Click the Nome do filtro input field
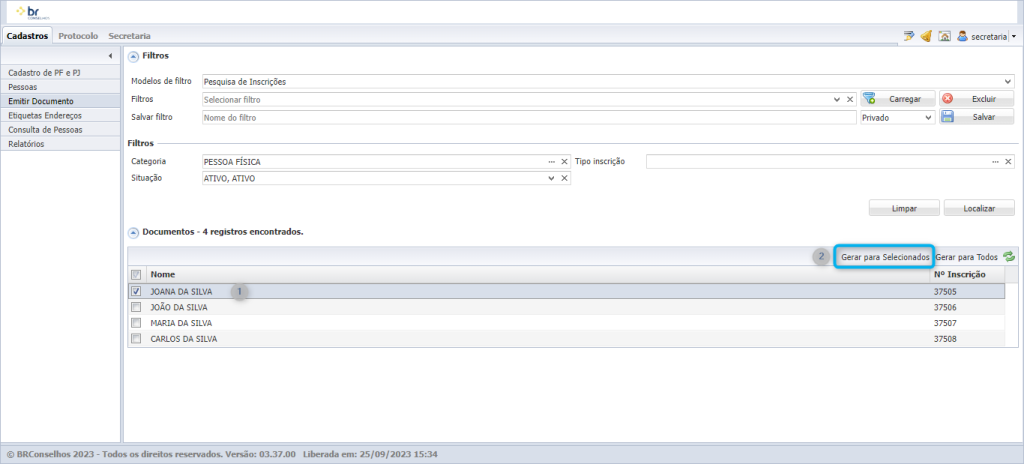Viewport: 1024px width, 464px height. point(528,118)
